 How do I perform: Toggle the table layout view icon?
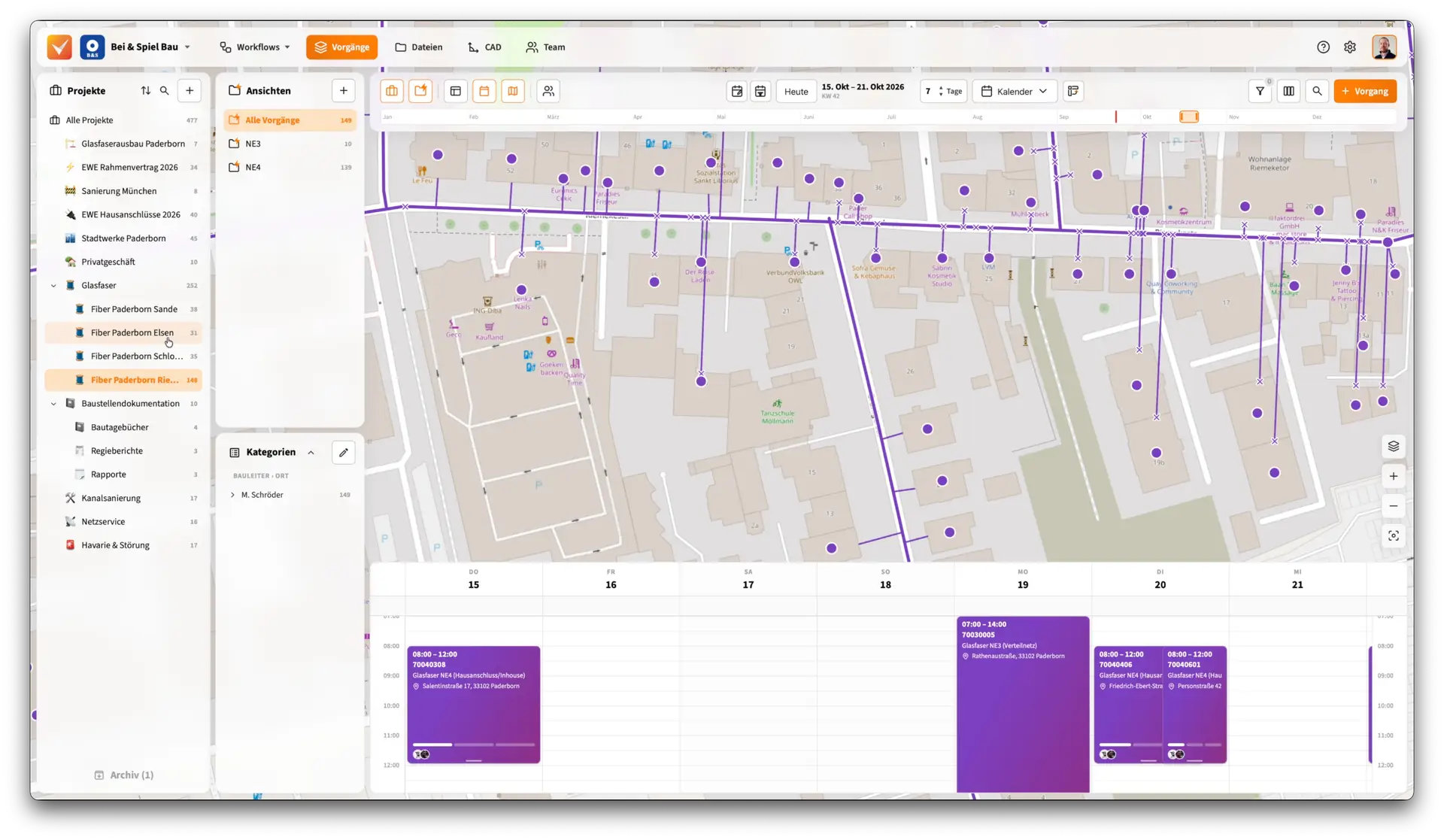(x=456, y=91)
